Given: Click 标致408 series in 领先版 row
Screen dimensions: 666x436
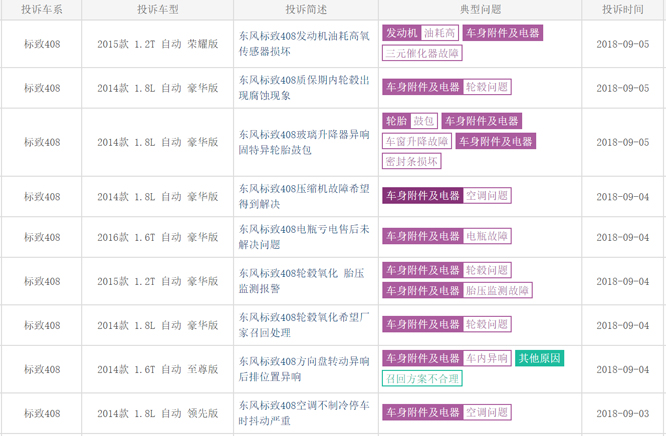Looking at the screenshot, I should 42,413.
